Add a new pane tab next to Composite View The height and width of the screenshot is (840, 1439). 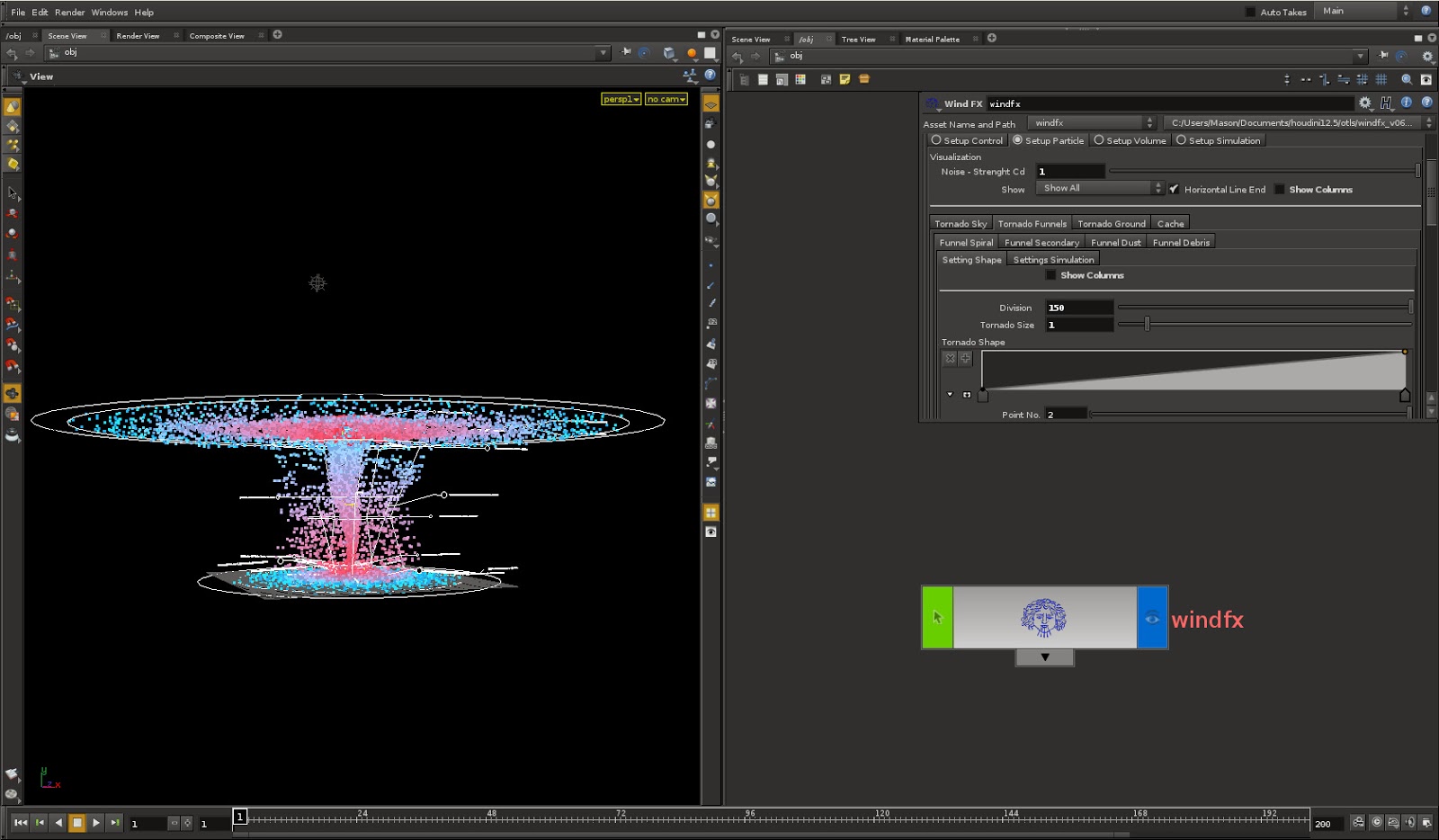(x=278, y=35)
